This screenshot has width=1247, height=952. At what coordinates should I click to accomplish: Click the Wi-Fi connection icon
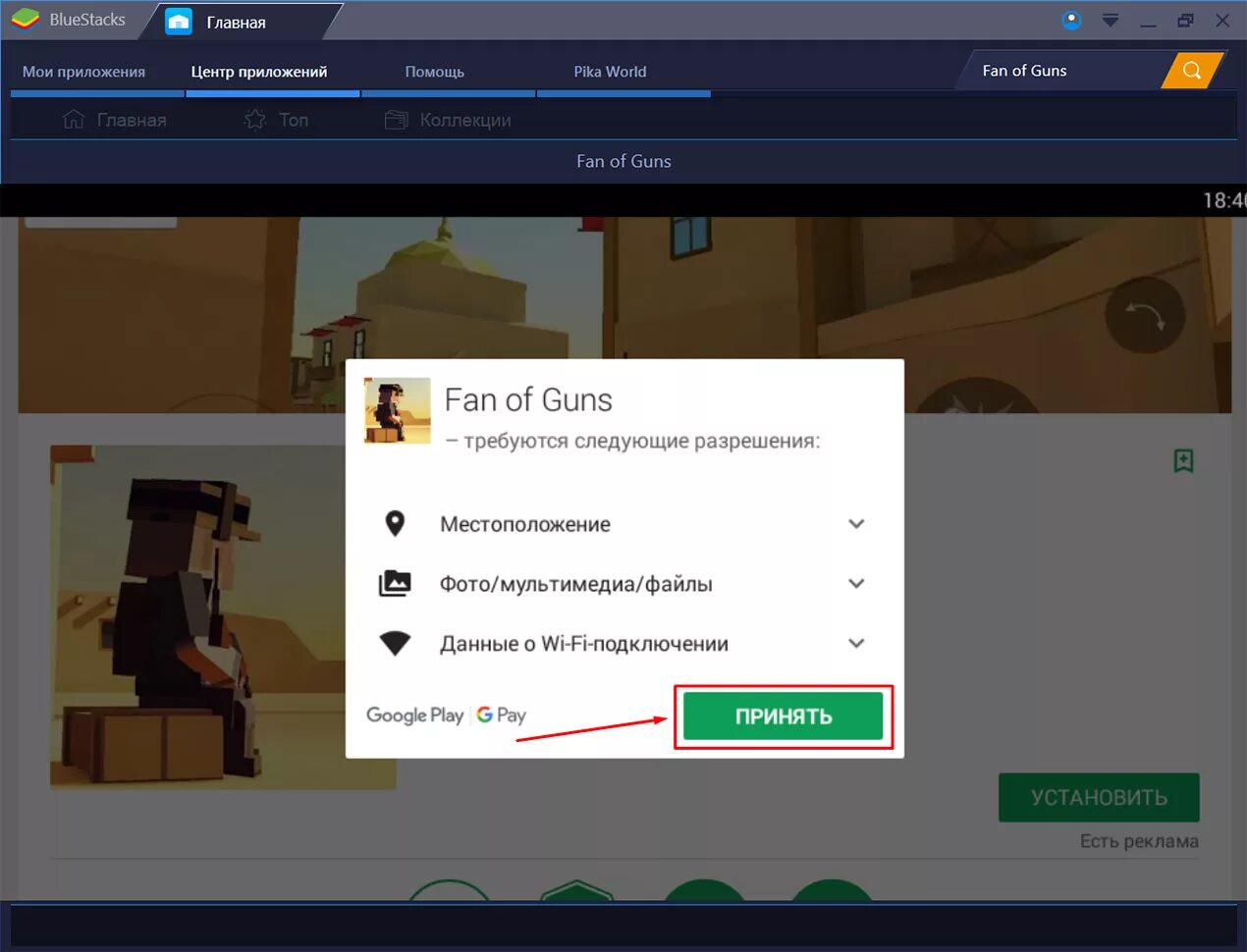tap(395, 643)
